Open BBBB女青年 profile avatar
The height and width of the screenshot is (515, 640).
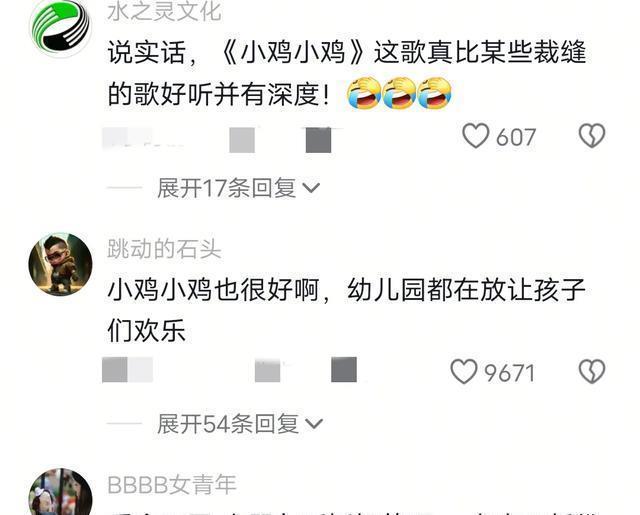point(60,492)
